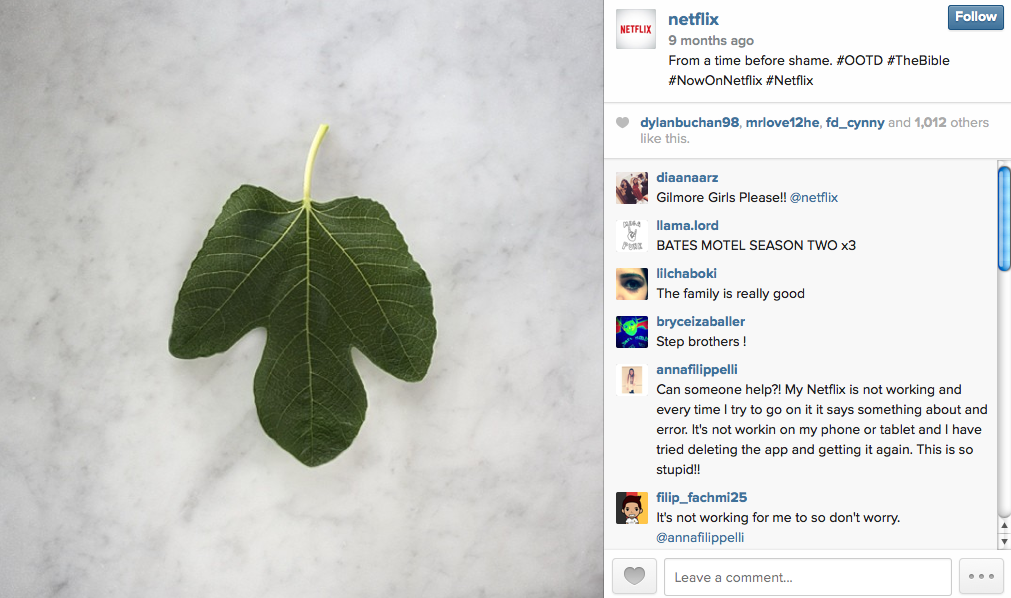Click the scrollbar up arrow in comments
The height and width of the screenshot is (598, 1011).
coord(1004,525)
